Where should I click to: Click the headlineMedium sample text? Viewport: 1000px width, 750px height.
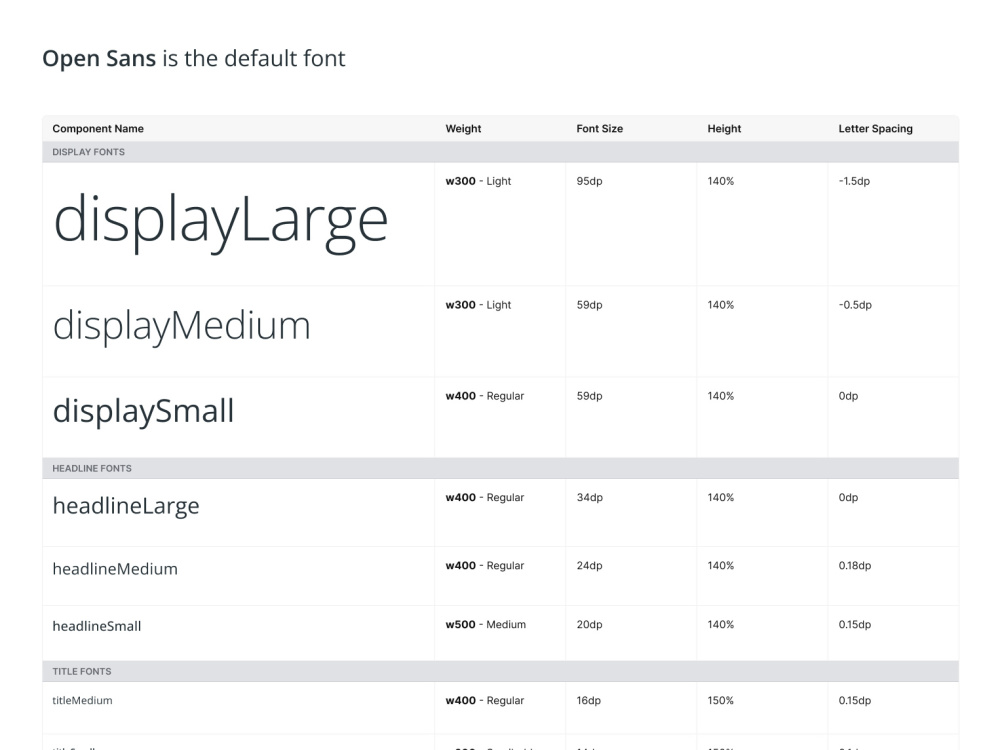click(115, 569)
